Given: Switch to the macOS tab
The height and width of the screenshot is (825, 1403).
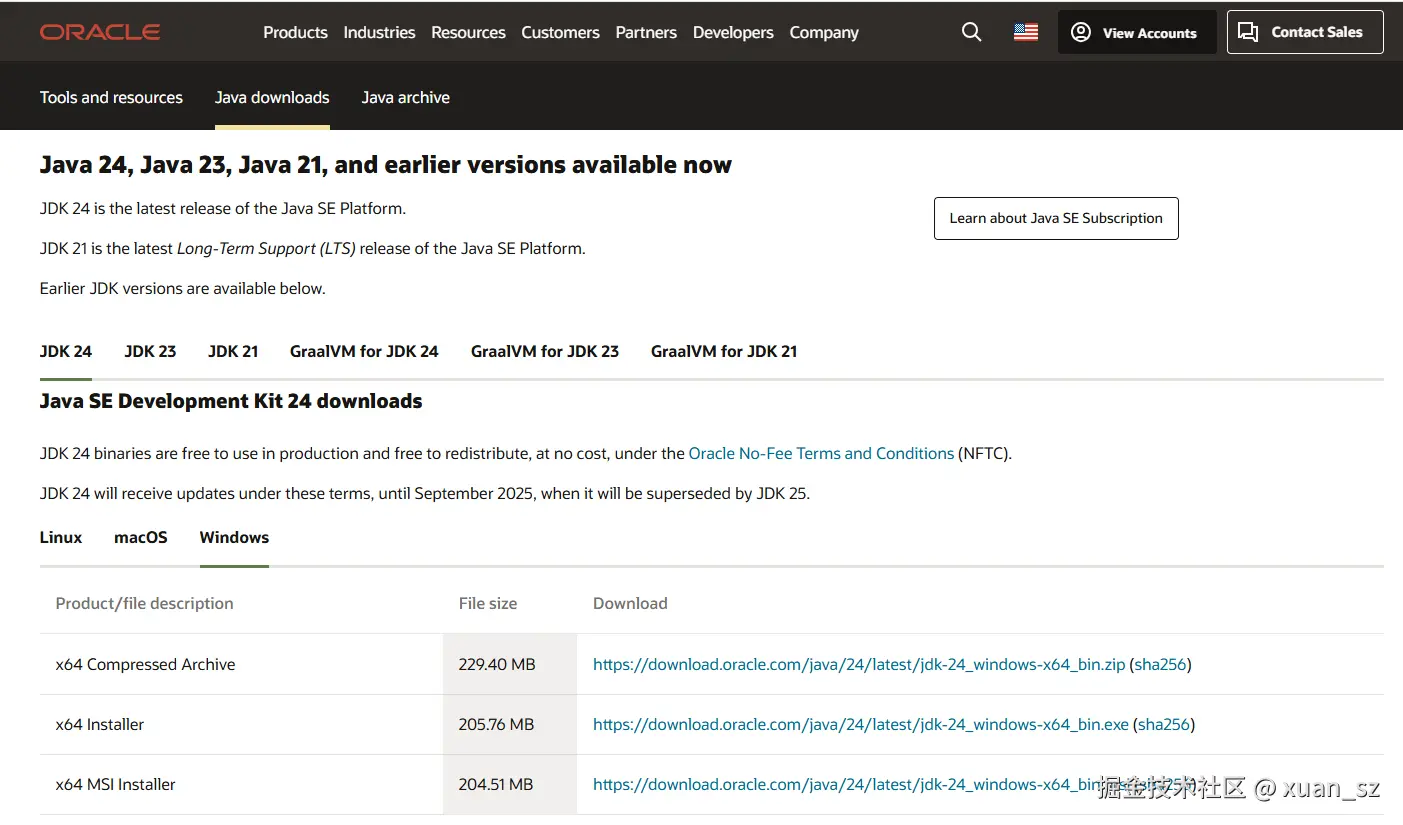Looking at the screenshot, I should click(x=141, y=537).
